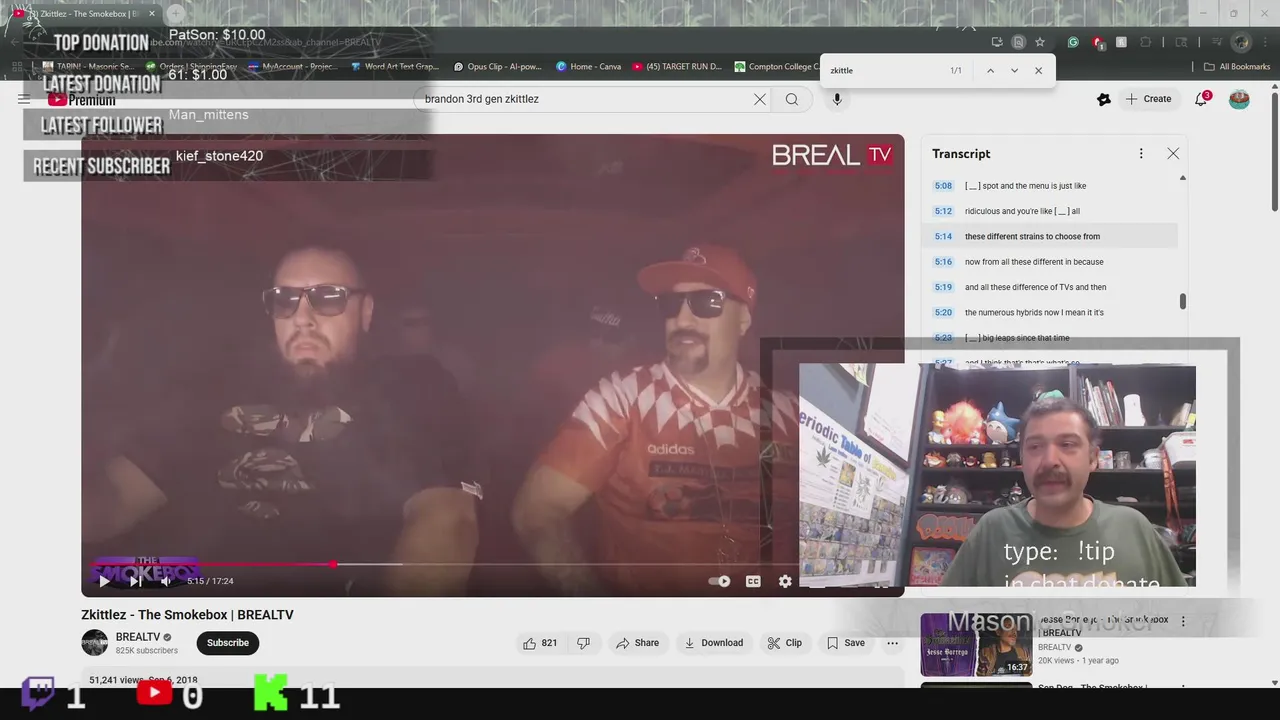Jump to transcript line 'and all these difference of TVs'
The height and width of the screenshot is (720, 1280).
coord(1050,287)
